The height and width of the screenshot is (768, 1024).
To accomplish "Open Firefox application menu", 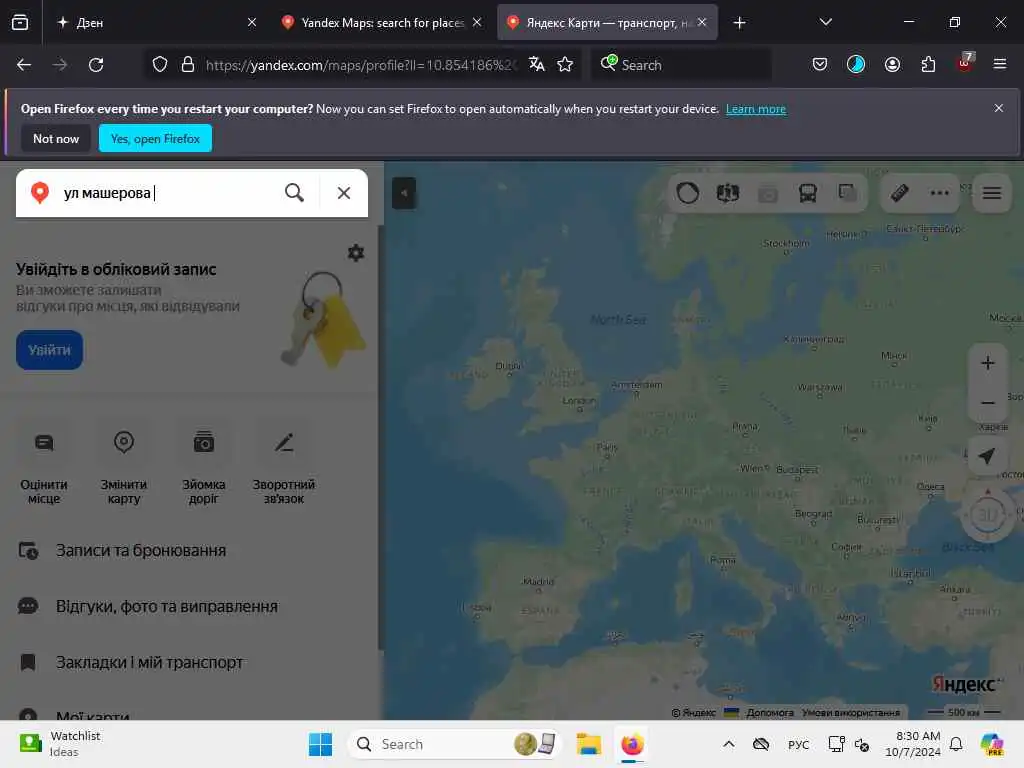I will tap(1000, 64).
